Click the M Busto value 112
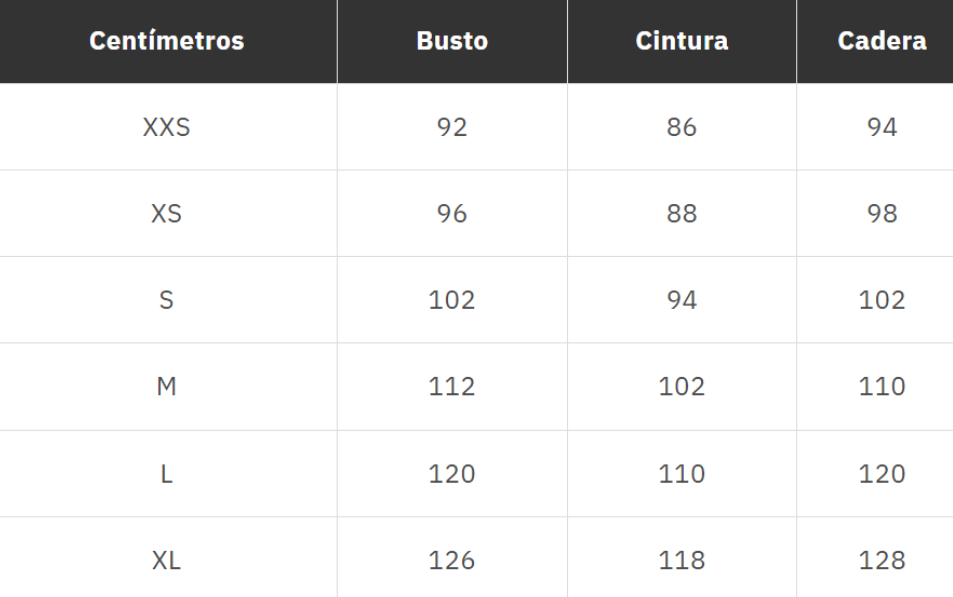 tap(452, 387)
